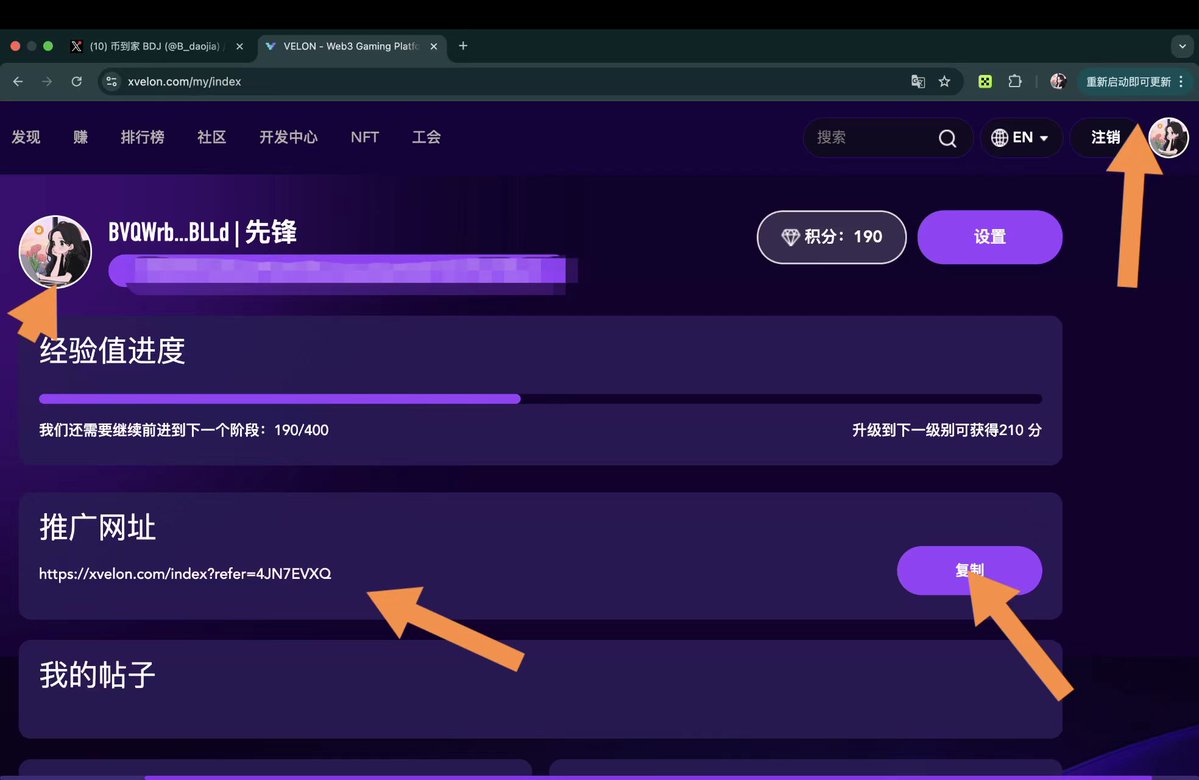Open the 赚 nav menu
Image resolution: width=1199 pixels, height=780 pixels.
(x=80, y=137)
